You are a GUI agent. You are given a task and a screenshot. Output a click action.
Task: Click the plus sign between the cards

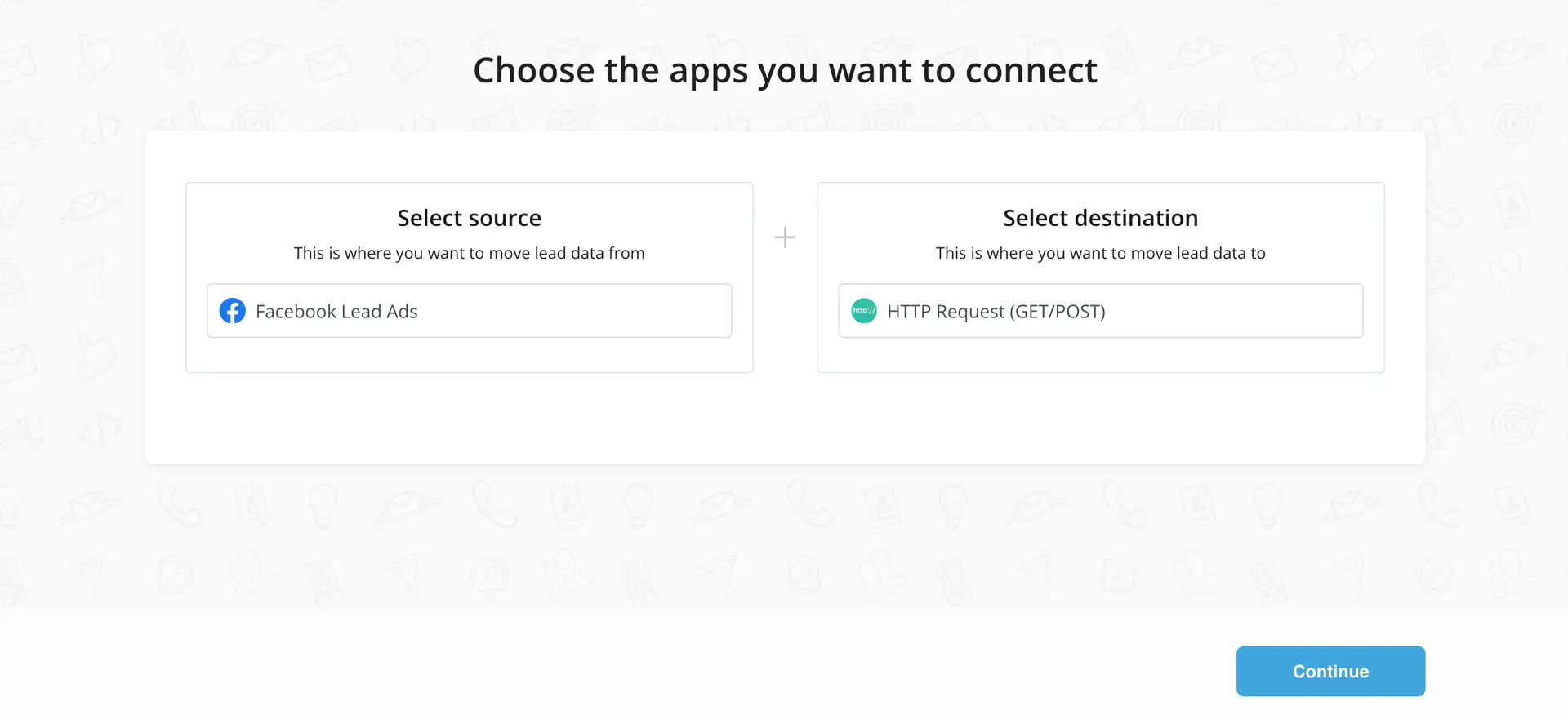pos(785,237)
